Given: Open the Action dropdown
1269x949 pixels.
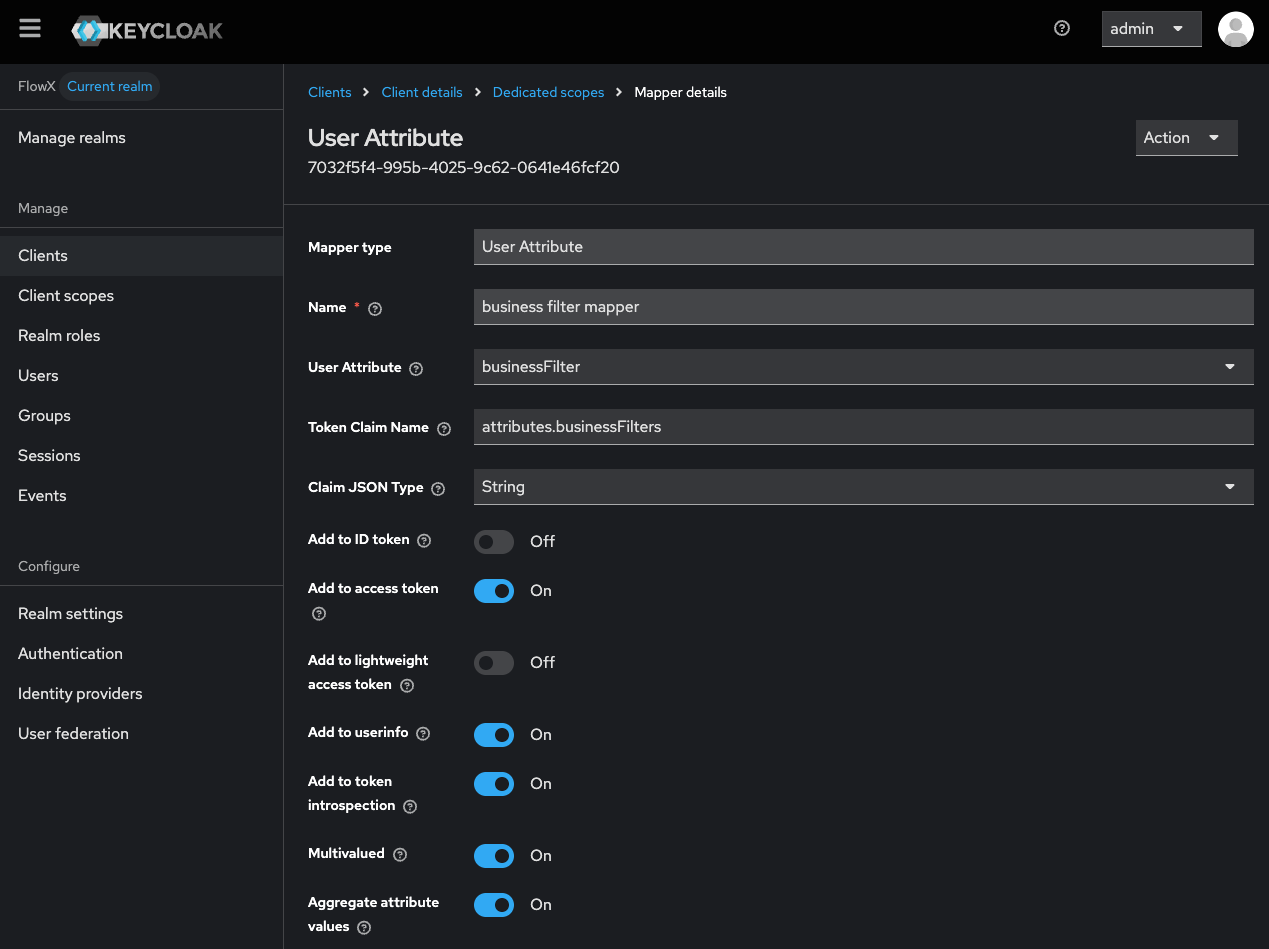Looking at the screenshot, I should (x=1186, y=138).
